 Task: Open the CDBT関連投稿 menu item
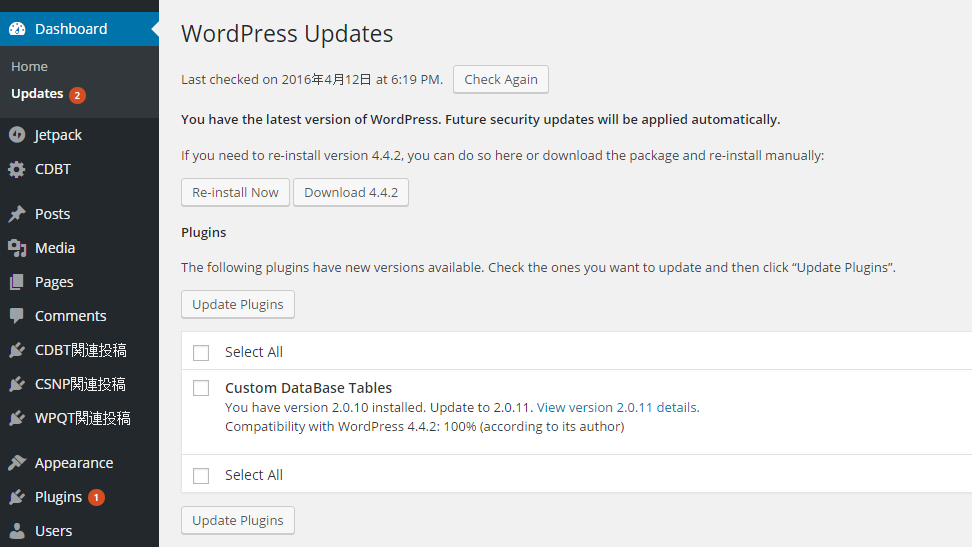point(80,350)
